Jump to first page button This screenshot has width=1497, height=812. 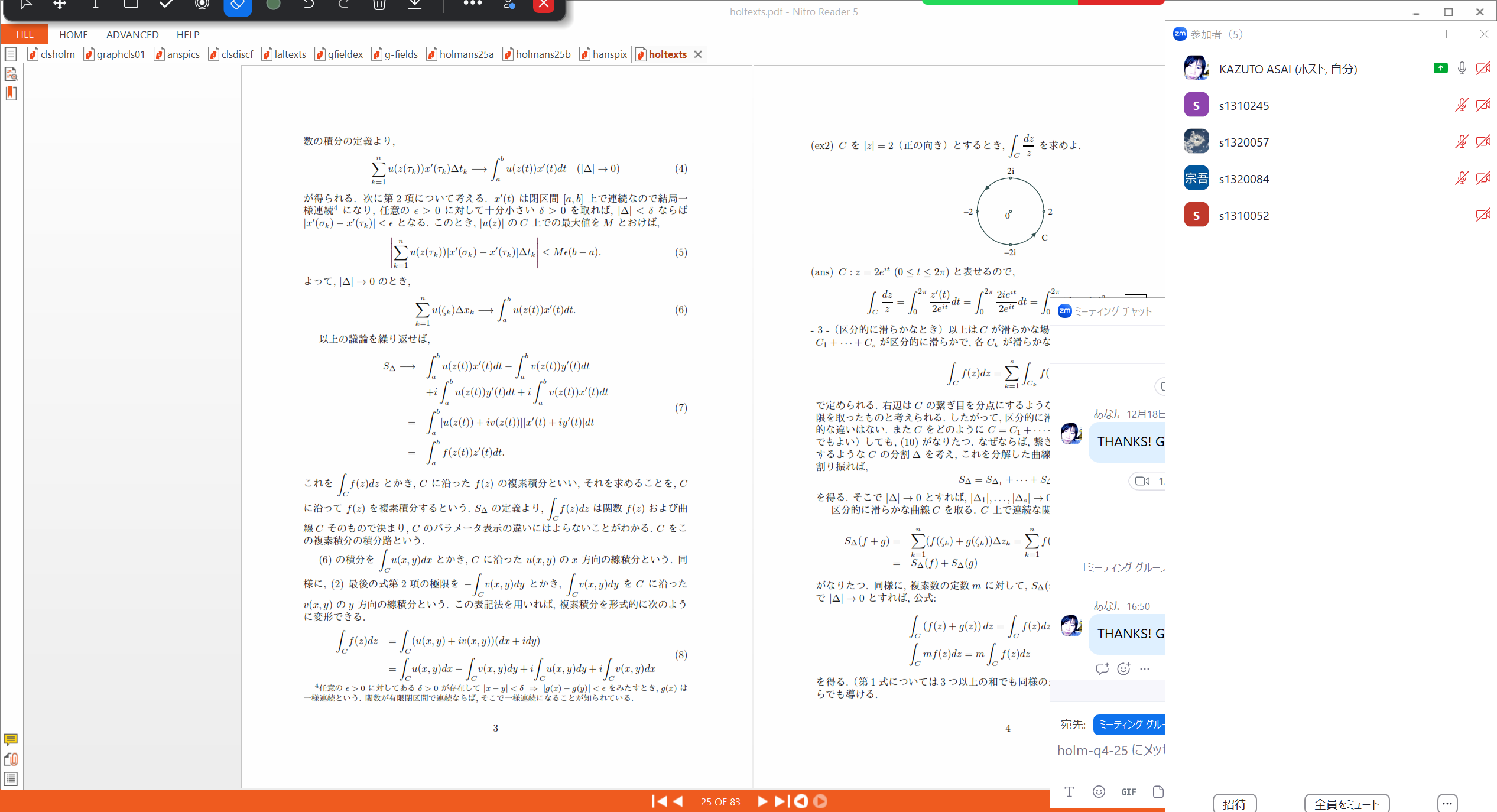[659, 801]
